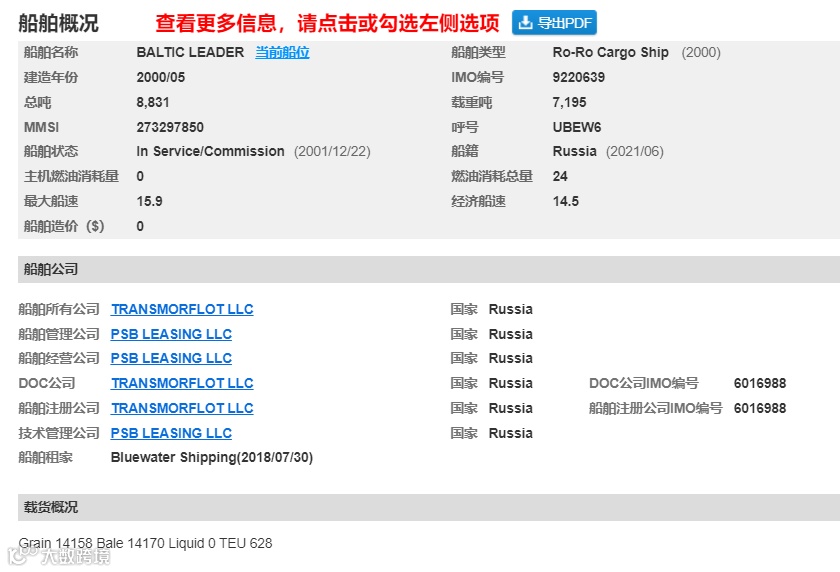Select the 船舶造价 ($) label

point(64,226)
